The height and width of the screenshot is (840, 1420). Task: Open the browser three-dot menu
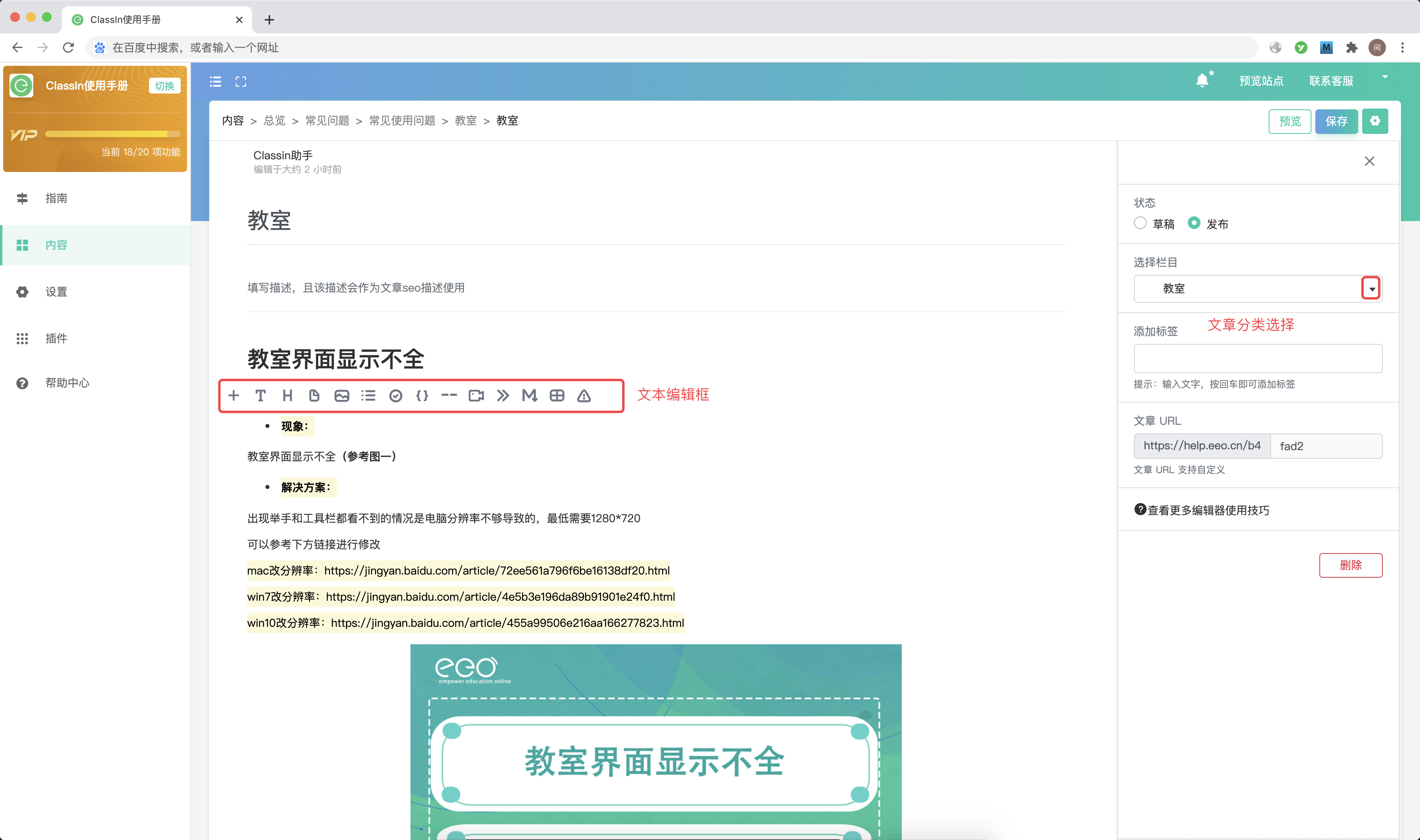click(x=1403, y=48)
